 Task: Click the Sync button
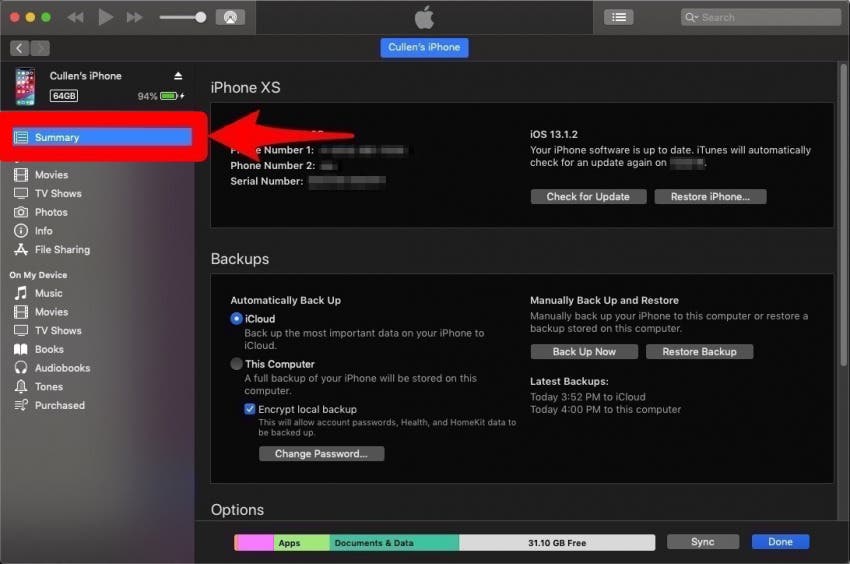pos(703,542)
